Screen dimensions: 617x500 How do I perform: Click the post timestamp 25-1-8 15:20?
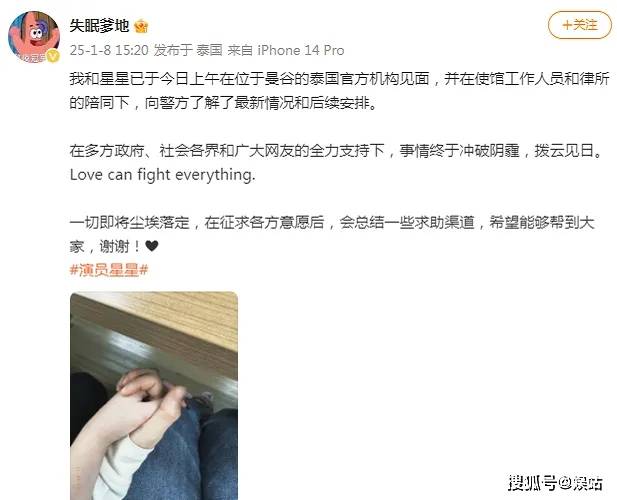[x=109, y=50]
